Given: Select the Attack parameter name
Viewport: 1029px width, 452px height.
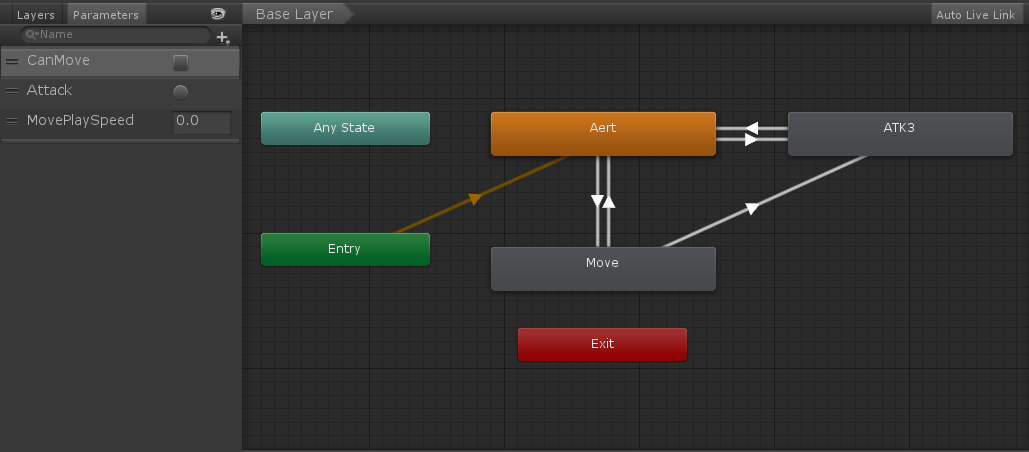Looking at the screenshot, I should click(49, 91).
